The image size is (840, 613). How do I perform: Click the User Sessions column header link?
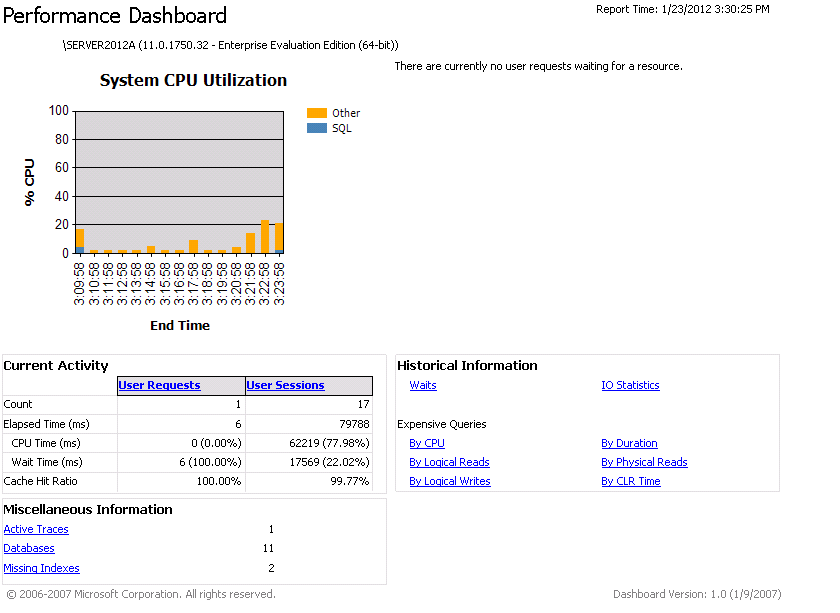(x=285, y=385)
